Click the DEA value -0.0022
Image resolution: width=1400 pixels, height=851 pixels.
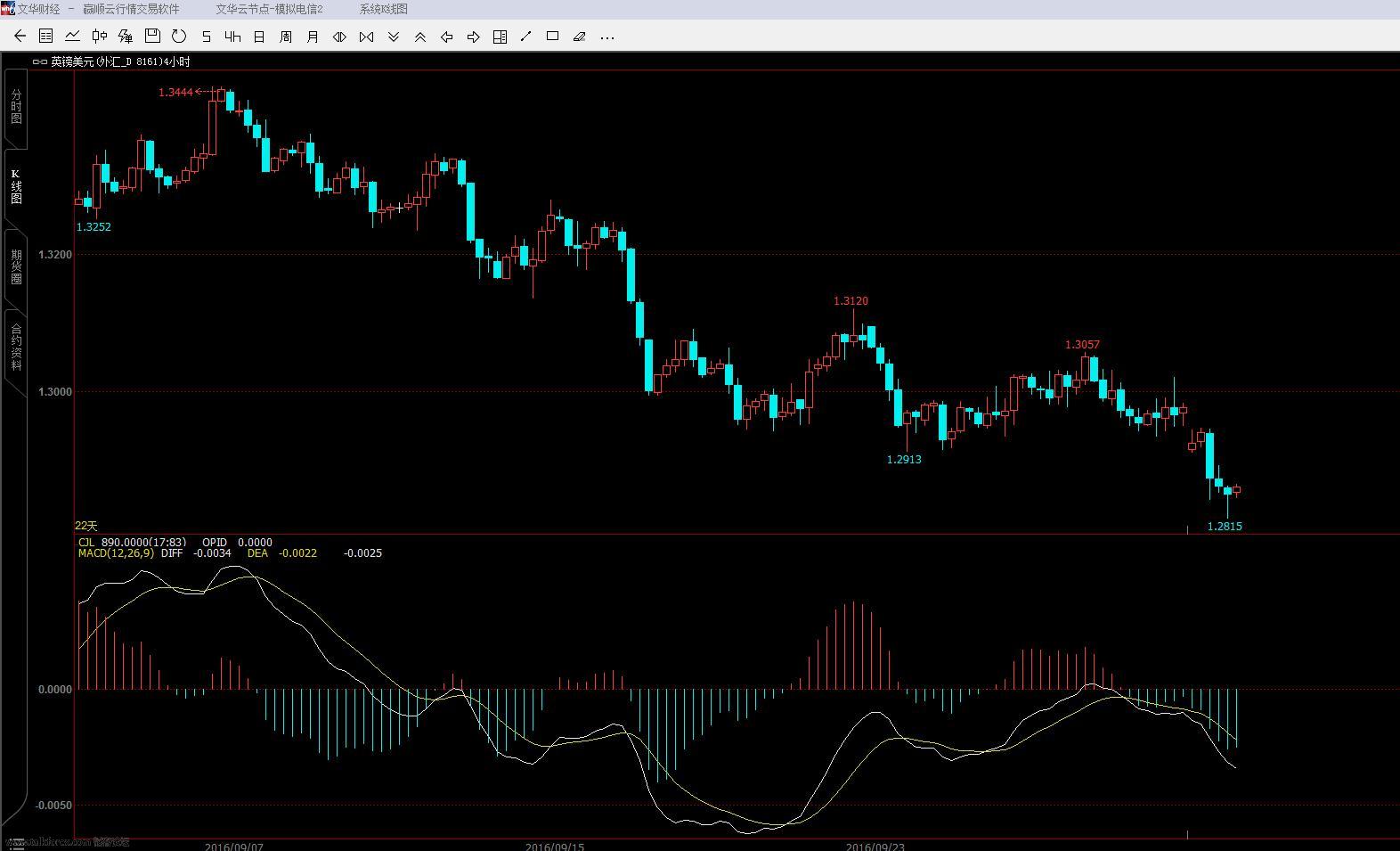click(297, 553)
